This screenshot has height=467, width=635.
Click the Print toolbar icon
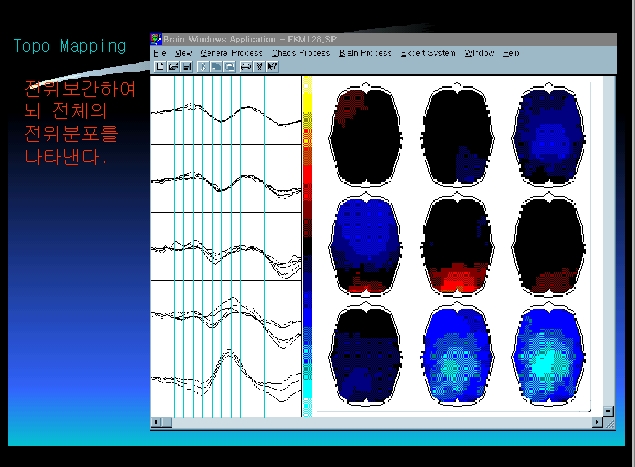[x=246, y=66]
